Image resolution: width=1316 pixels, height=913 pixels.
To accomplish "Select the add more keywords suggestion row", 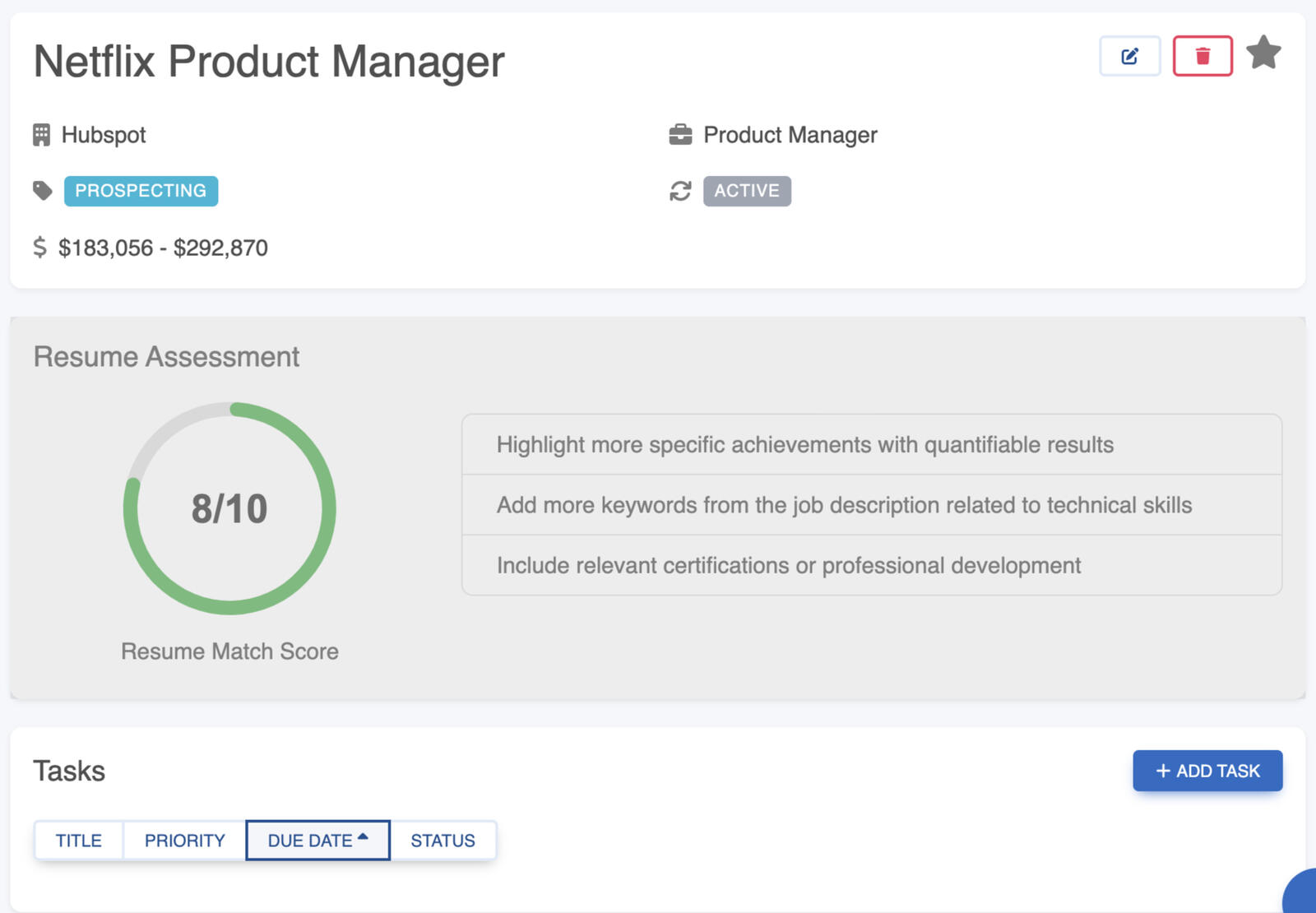I will [x=871, y=505].
